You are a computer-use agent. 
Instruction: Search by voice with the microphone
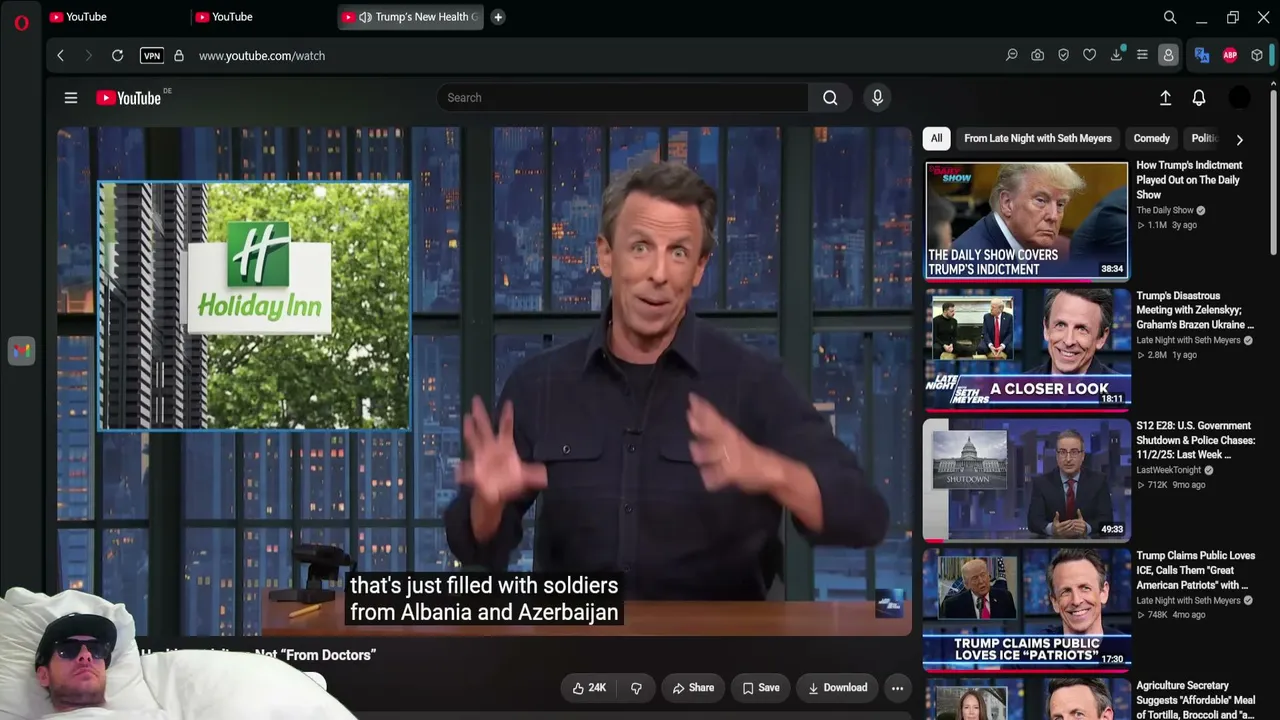click(877, 98)
